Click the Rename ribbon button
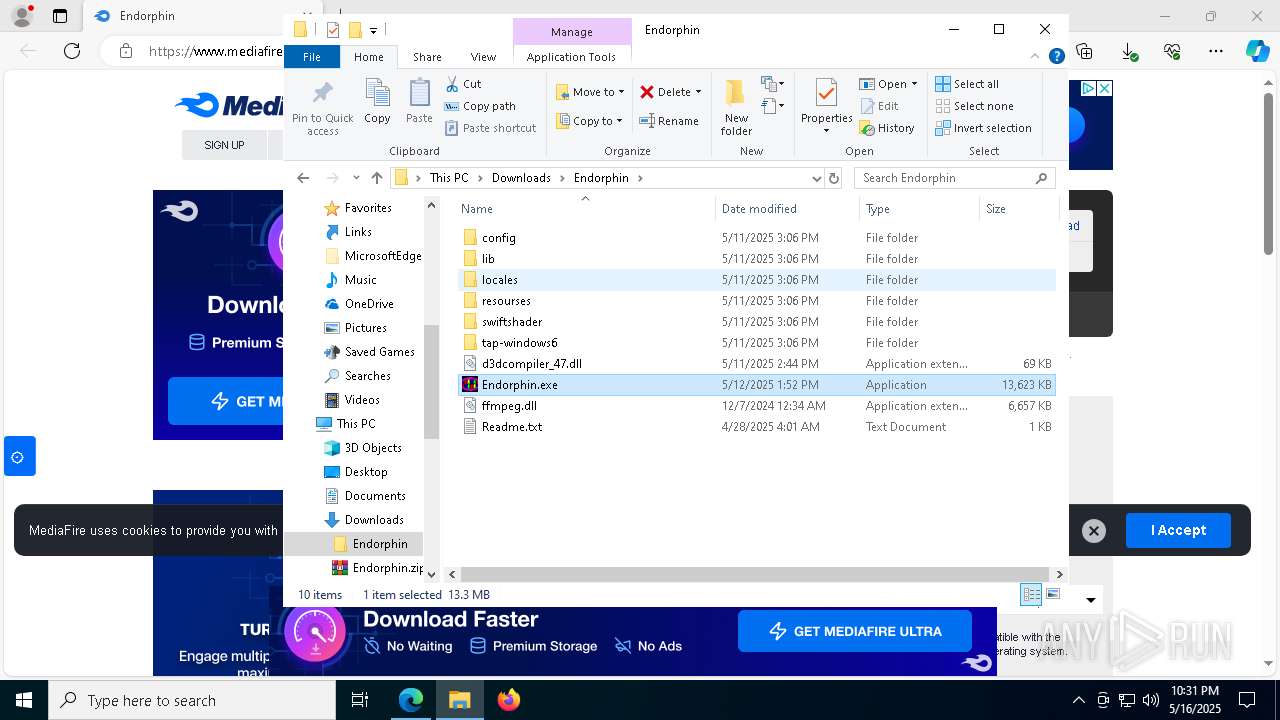This screenshot has width=1280, height=720. coord(669,121)
